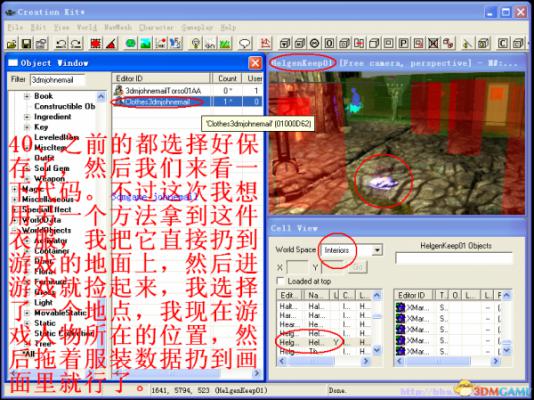534x400 pixels.
Task: Click scroll-down arrow of the cell list
Action: 377,350
